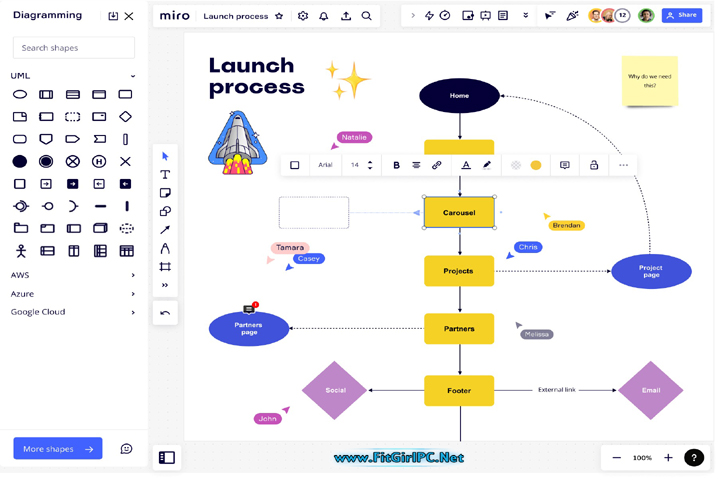Choose the text tool in the toolbar
720x480 pixels.
(x=165, y=175)
